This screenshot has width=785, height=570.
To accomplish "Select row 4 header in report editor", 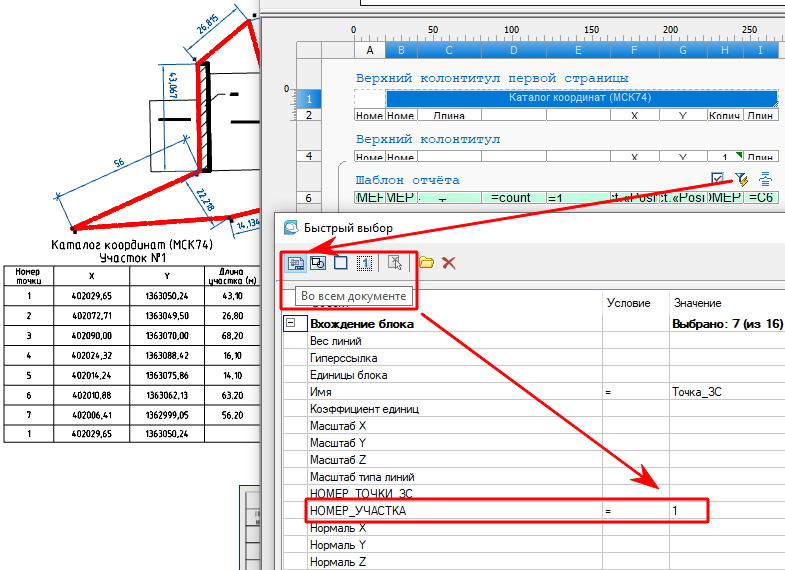I will [309, 156].
